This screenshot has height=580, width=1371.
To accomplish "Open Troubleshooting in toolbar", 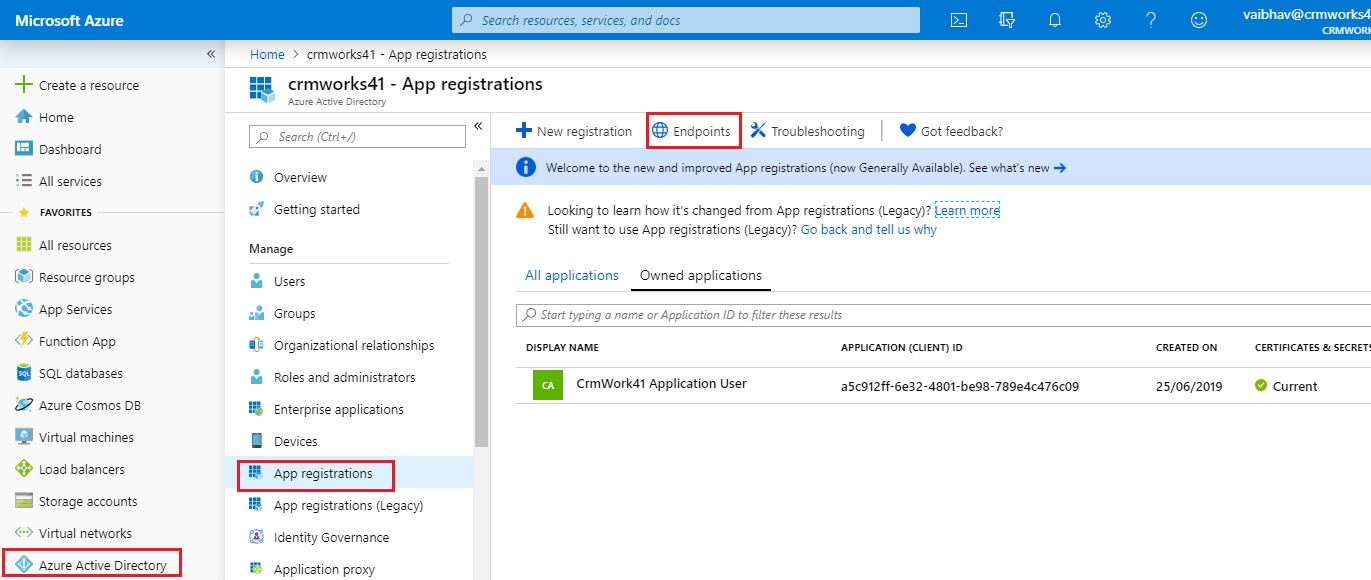I will 808,131.
